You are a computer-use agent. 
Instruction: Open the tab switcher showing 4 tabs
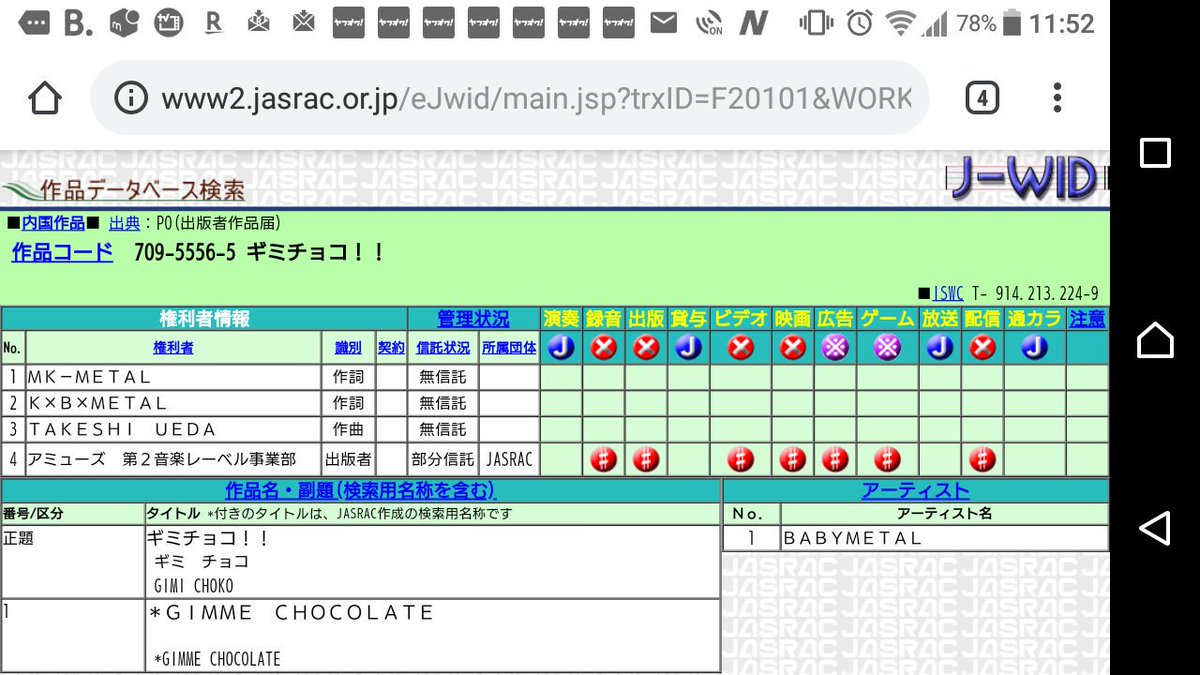coord(982,98)
